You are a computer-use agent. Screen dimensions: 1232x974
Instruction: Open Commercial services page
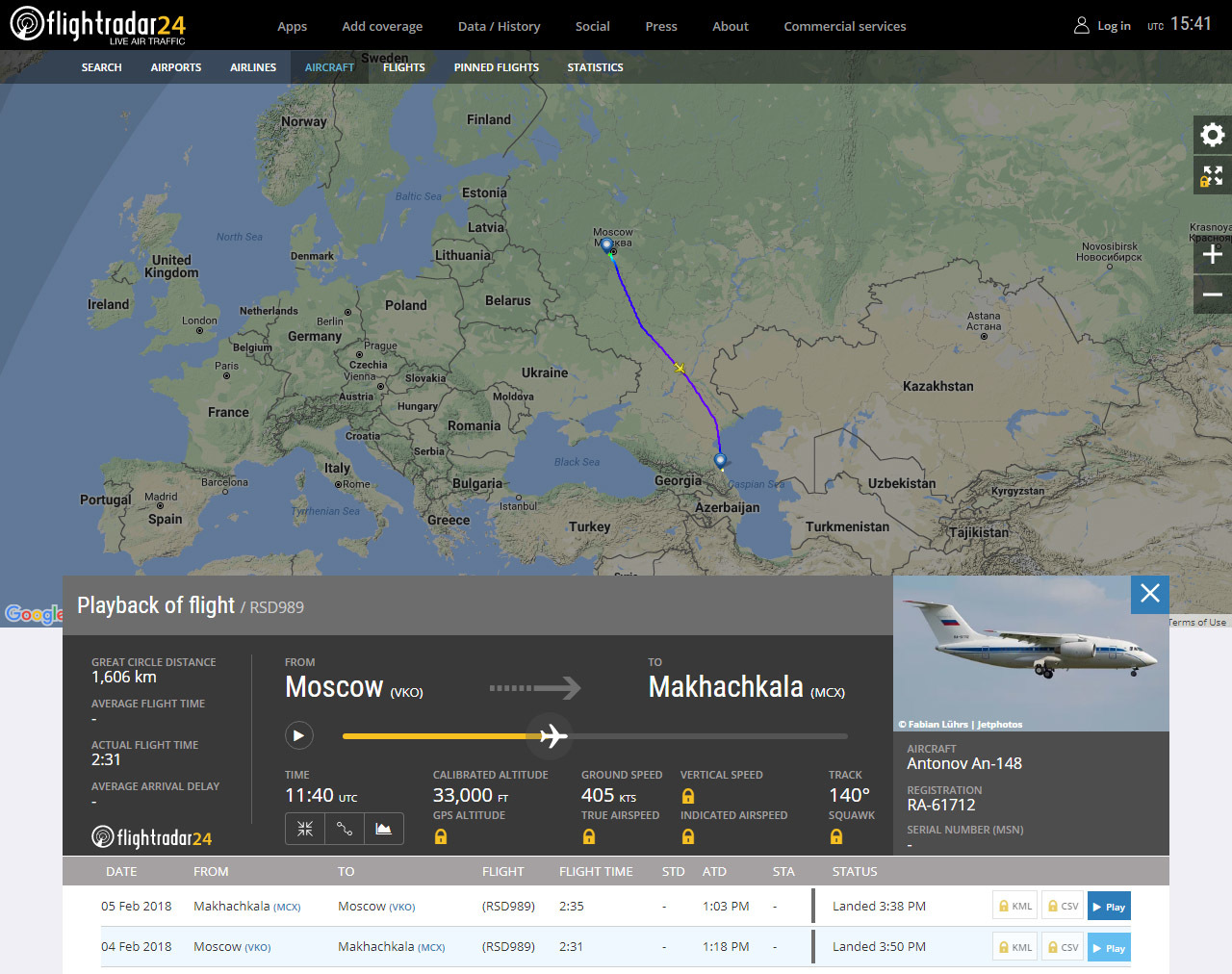click(x=845, y=26)
